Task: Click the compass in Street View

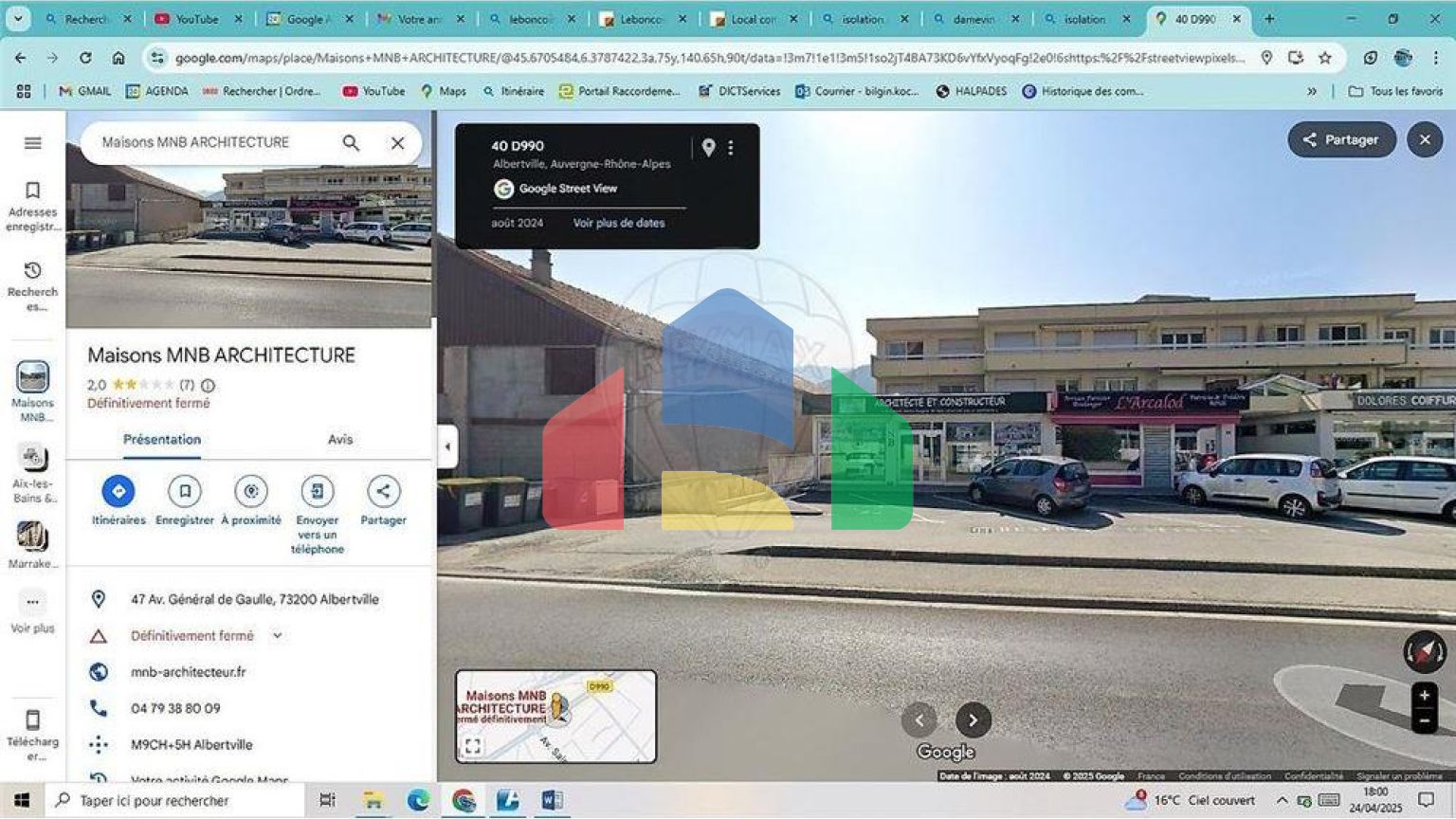Action: click(1424, 651)
